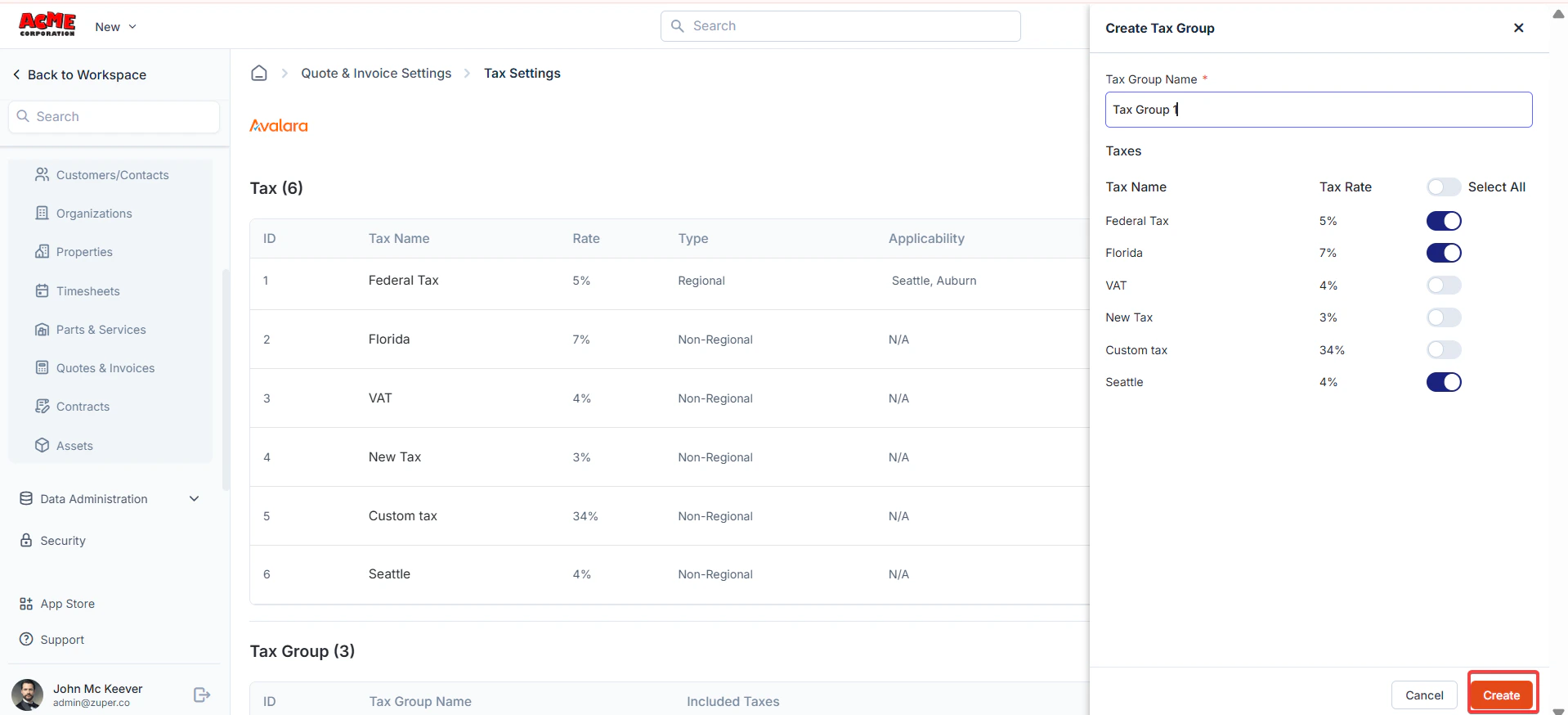Open Quotes & Invoices in sidebar
The height and width of the screenshot is (715, 1568).
pyautogui.click(x=105, y=368)
